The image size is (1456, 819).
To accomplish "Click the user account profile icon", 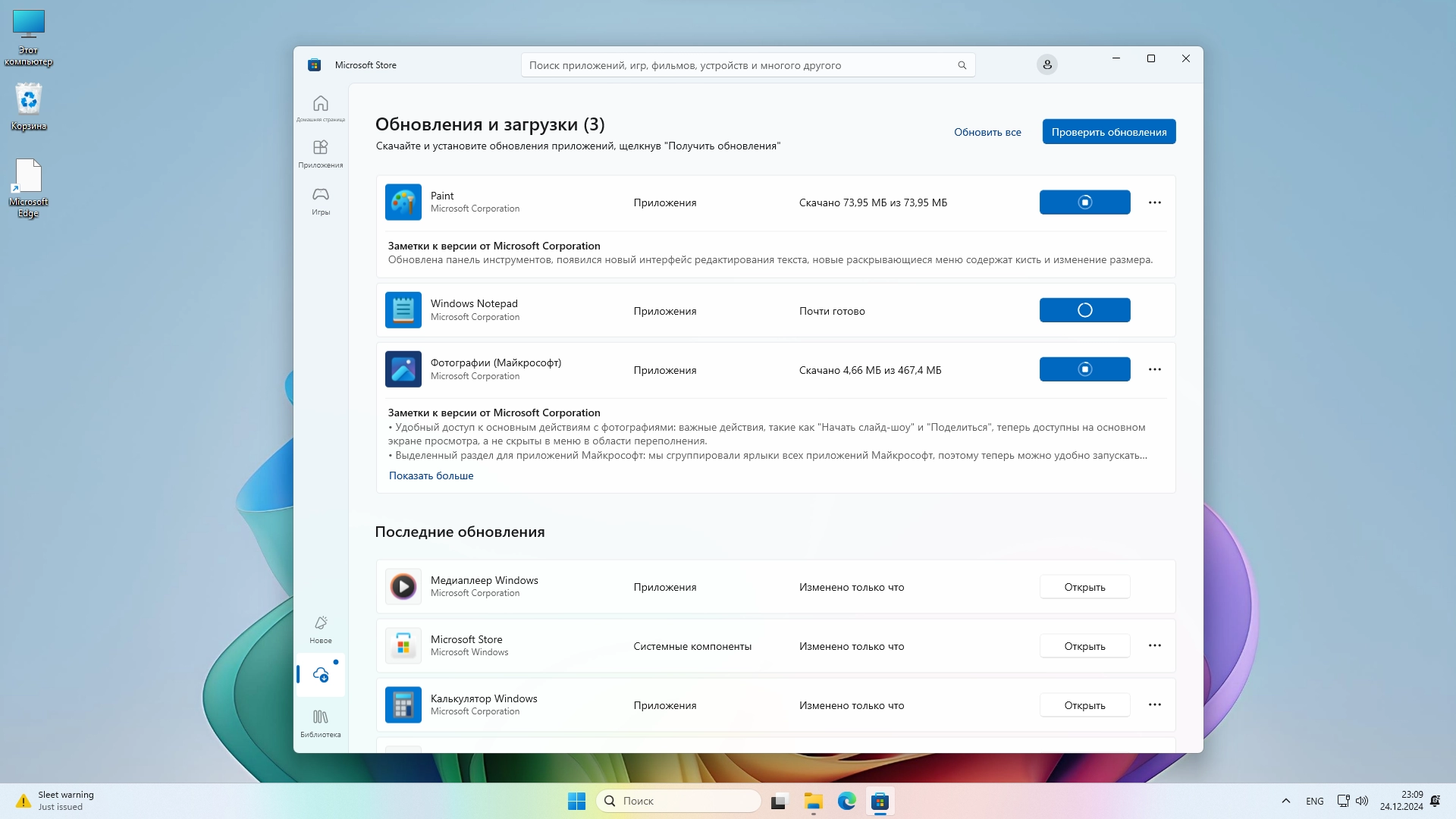I will [1046, 65].
